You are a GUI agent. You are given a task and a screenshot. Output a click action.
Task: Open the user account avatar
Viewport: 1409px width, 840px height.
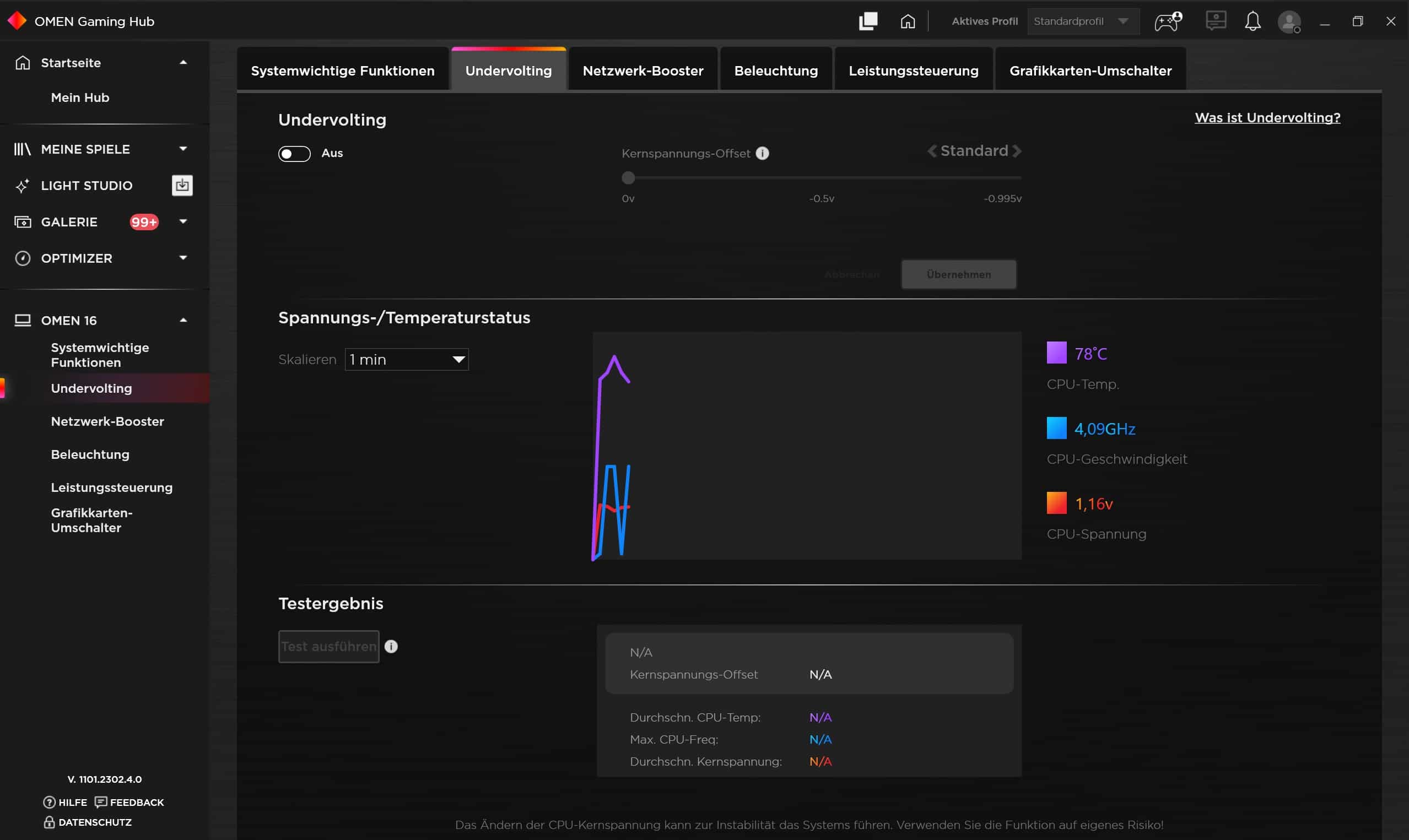pyautogui.click(x=1289, y=22)
